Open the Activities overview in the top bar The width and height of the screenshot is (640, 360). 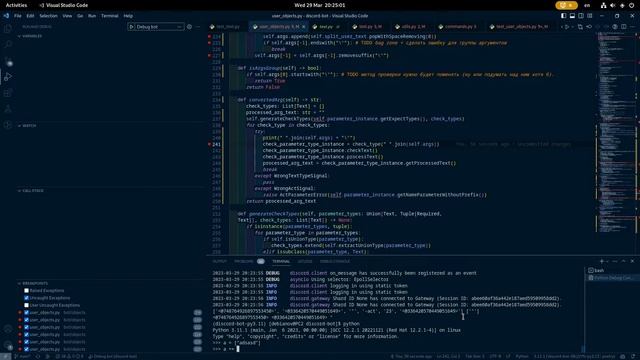point(16,5)
